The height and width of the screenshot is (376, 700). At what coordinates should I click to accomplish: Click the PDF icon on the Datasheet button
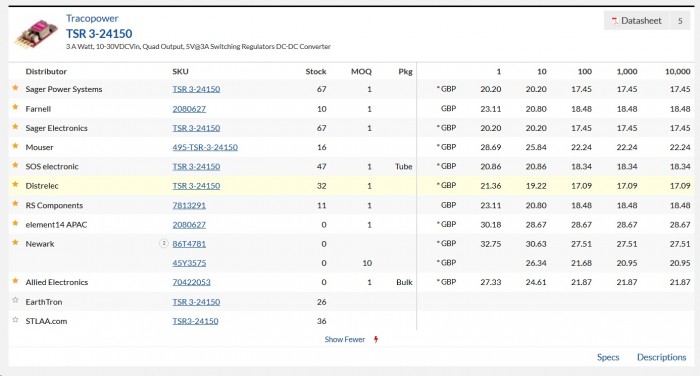615,21
